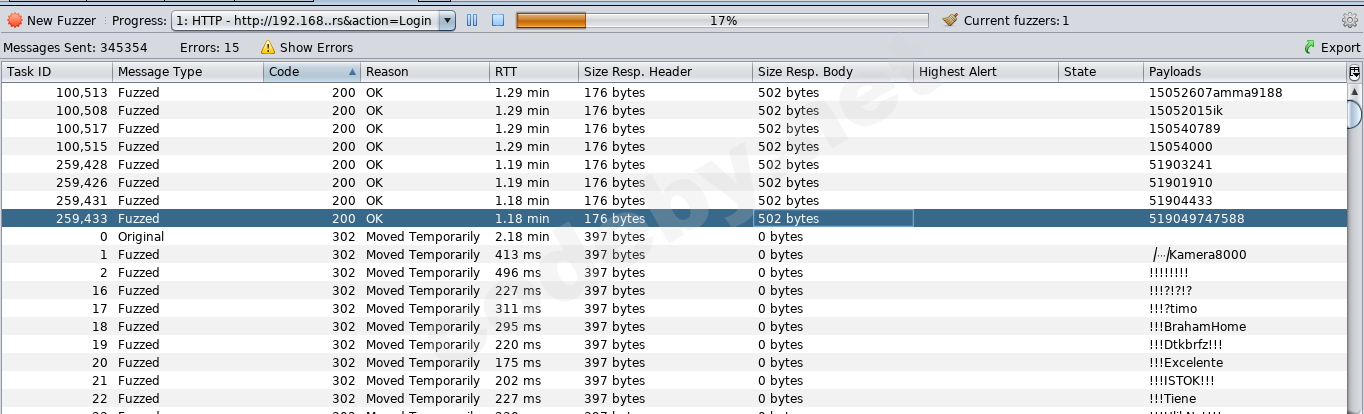1364x414 pixels.
Task: Click the Message Type column header
Action: tap(188, 72)
